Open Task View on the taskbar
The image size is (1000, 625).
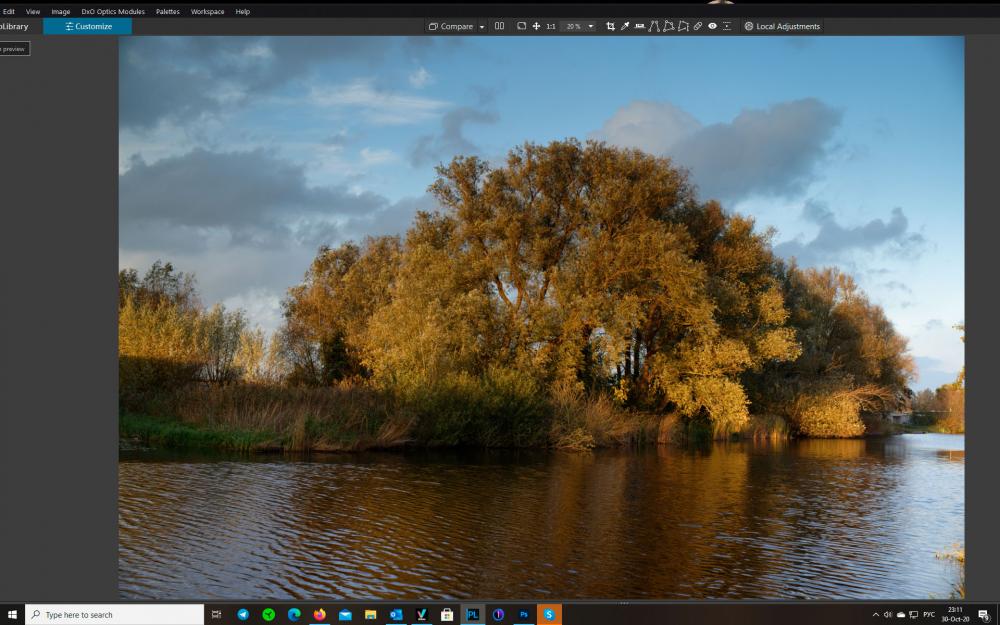pyautogui.click(x=217, y=615)
